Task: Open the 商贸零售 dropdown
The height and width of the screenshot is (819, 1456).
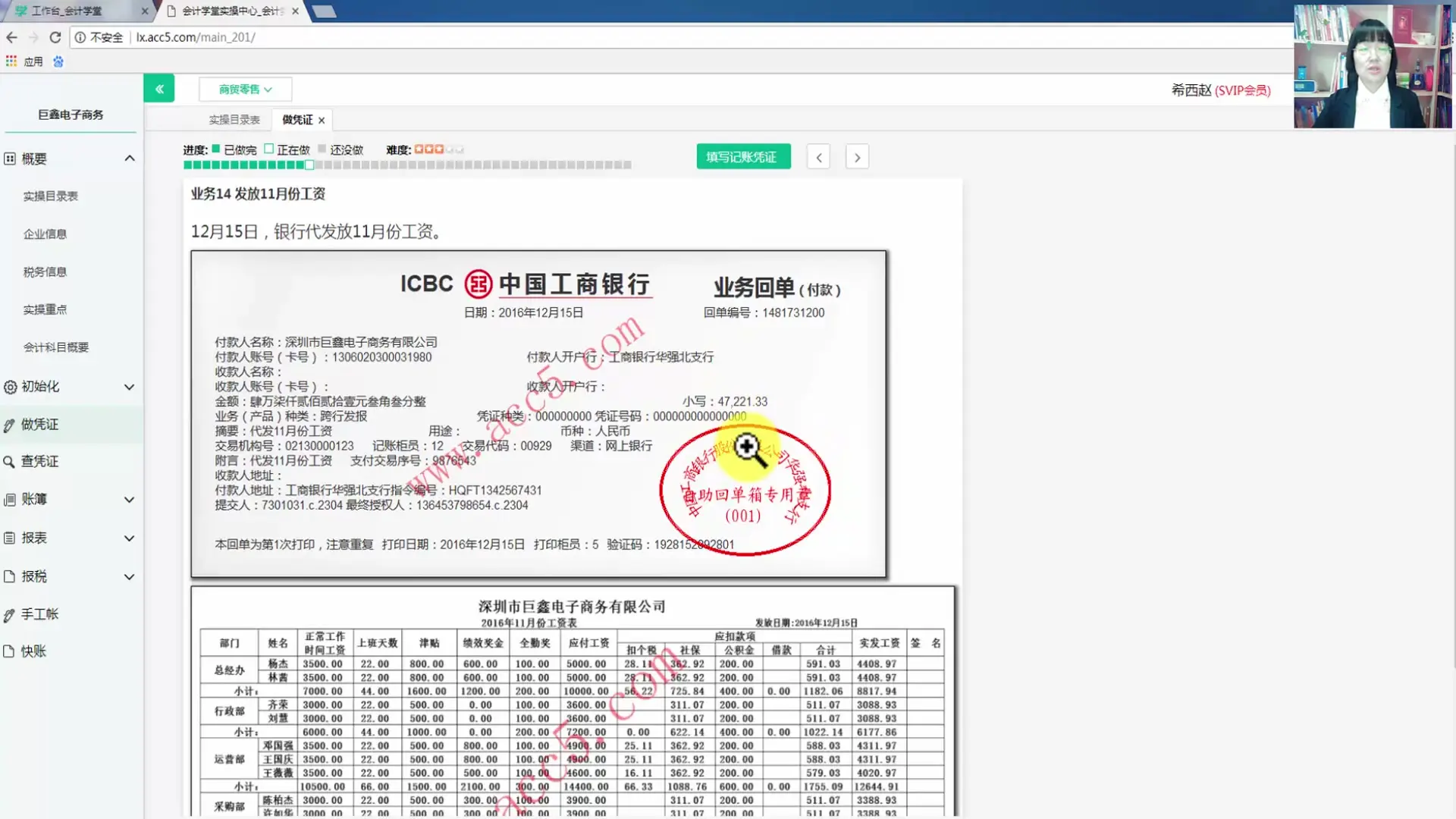Action: [x=244, y=89]
